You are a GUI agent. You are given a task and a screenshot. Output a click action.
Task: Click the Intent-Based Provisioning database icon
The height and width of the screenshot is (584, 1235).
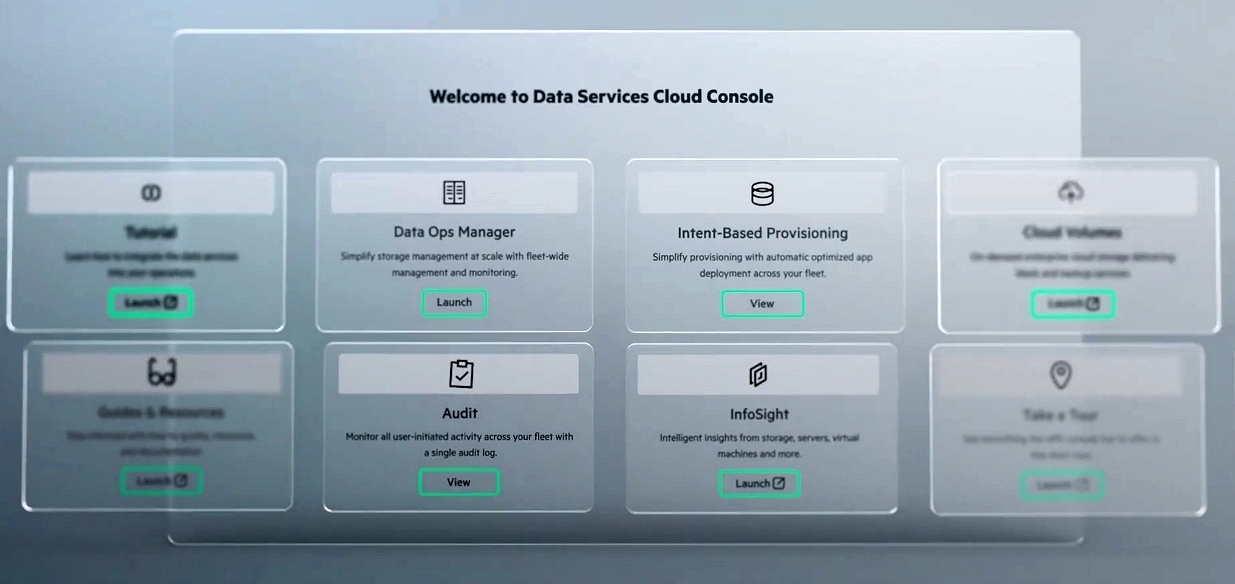762,193
